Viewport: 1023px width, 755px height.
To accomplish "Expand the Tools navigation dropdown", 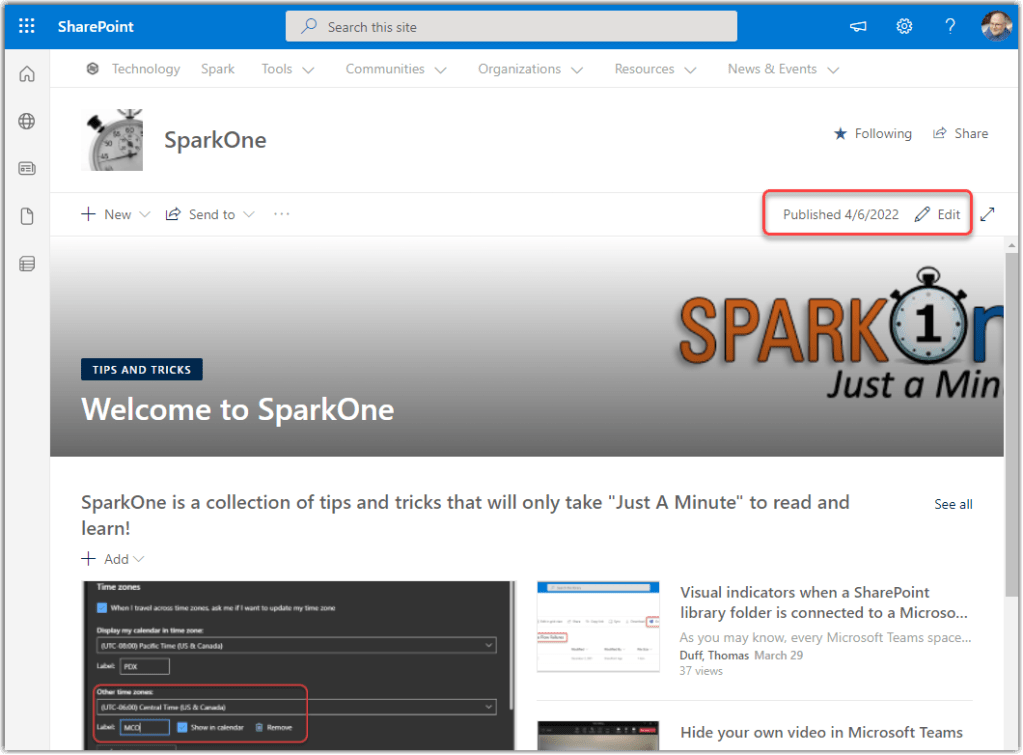I will (x=287, y=69).
